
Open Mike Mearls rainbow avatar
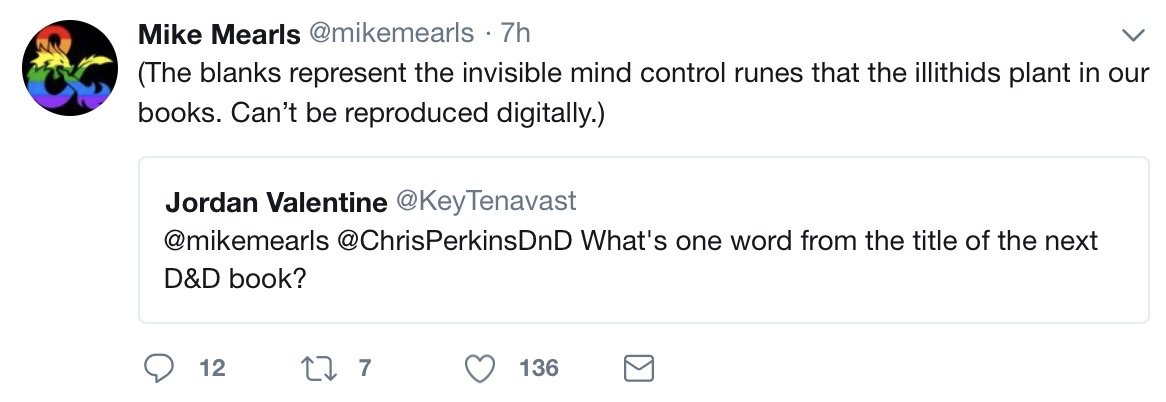click(70, 68)
